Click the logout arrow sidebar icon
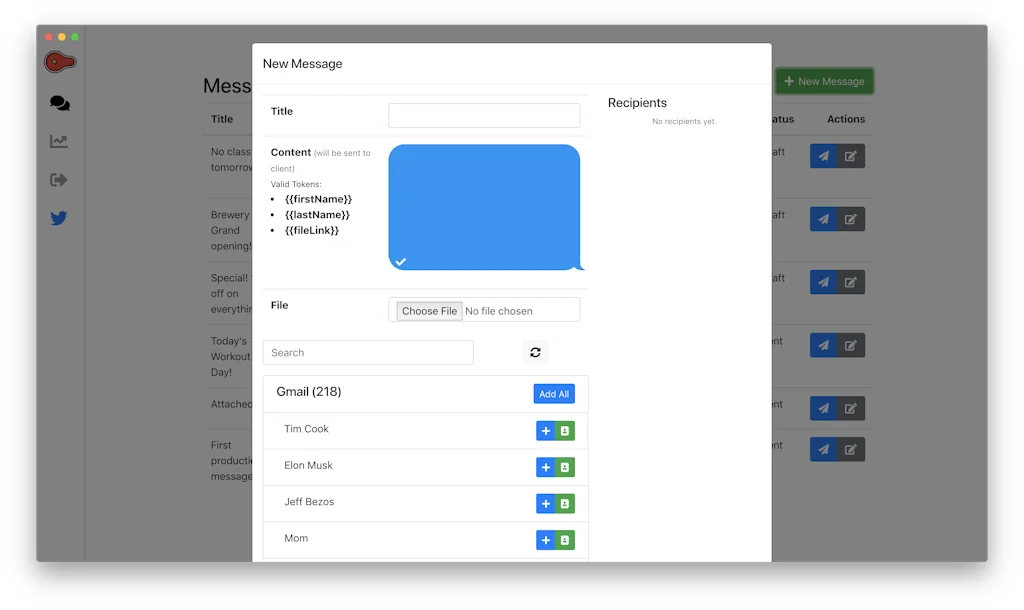Viewport: 1024px width, 610px height. tap(59, 180)
